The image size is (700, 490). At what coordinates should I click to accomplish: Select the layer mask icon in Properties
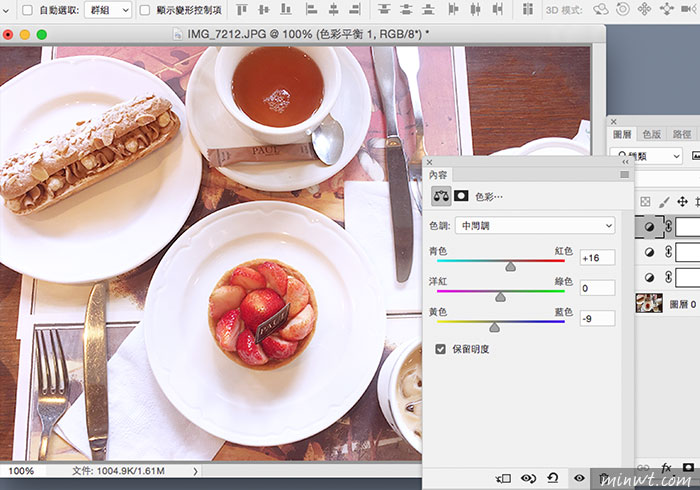pos(462,196)
